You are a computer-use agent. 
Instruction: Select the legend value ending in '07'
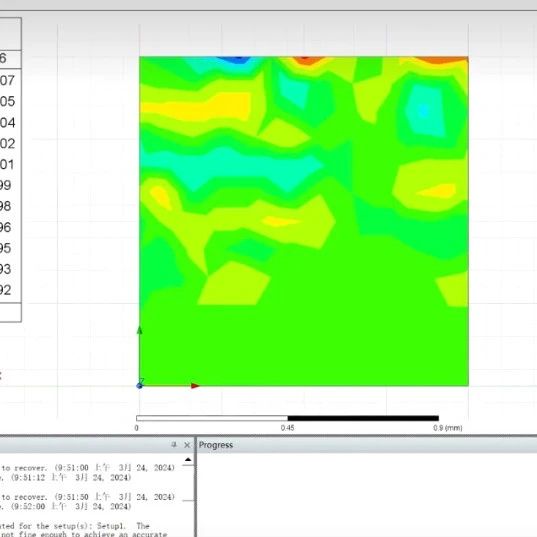coord(8,80)
